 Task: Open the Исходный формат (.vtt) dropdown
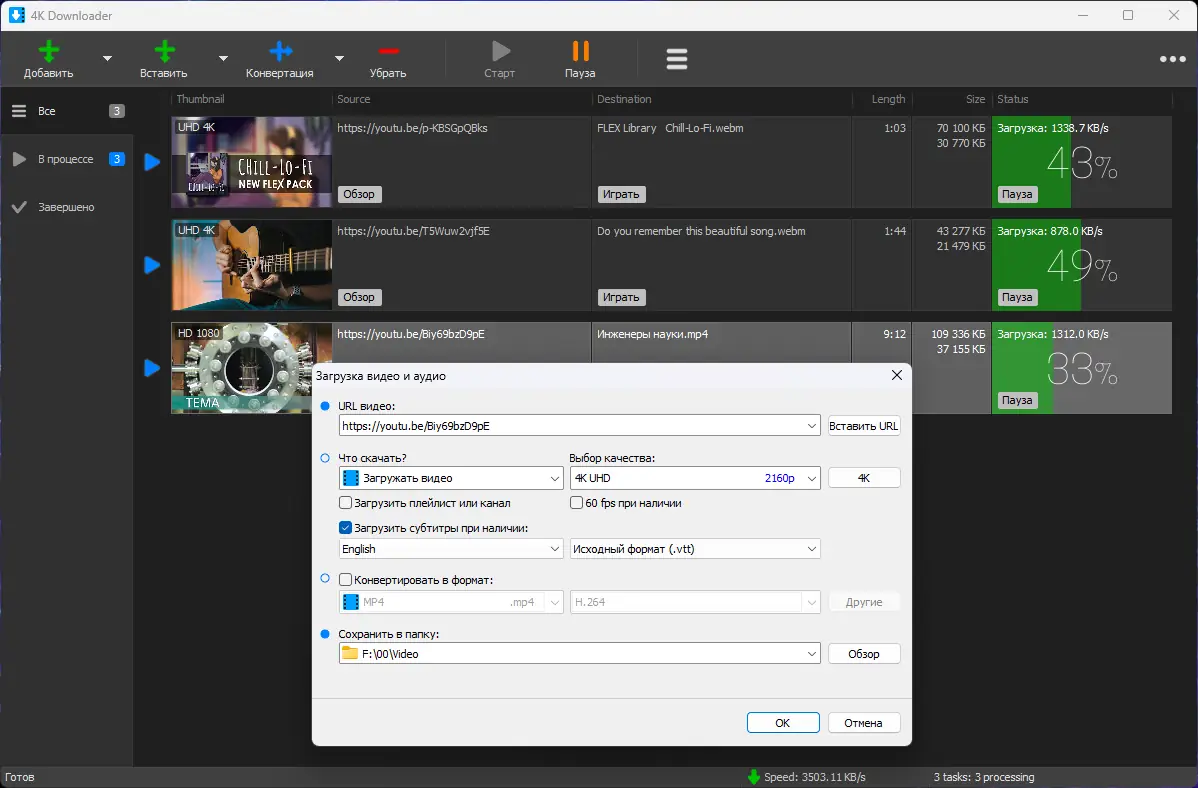pos(811,549)
